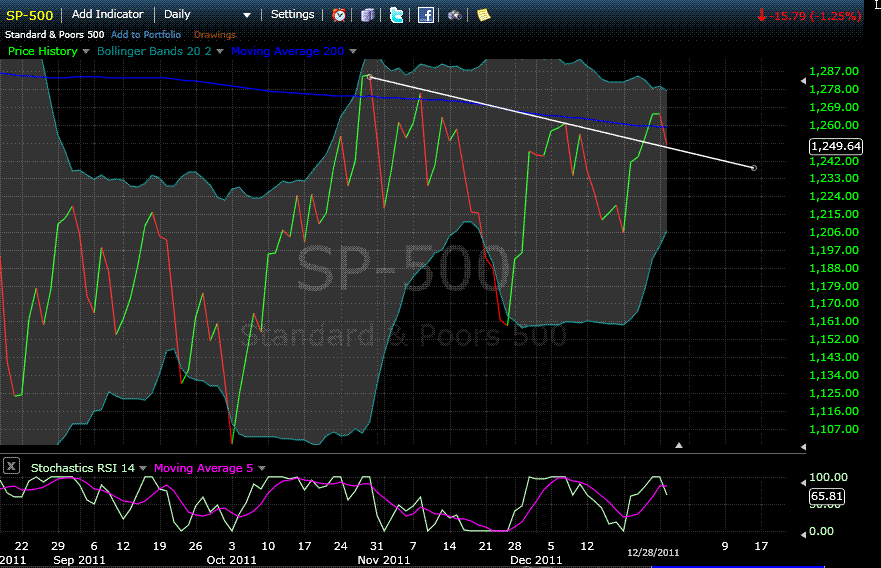The width and height of the screenshot is (881, 568).
Task: Open the alarm clock alert icon
Action: [339, 15]
